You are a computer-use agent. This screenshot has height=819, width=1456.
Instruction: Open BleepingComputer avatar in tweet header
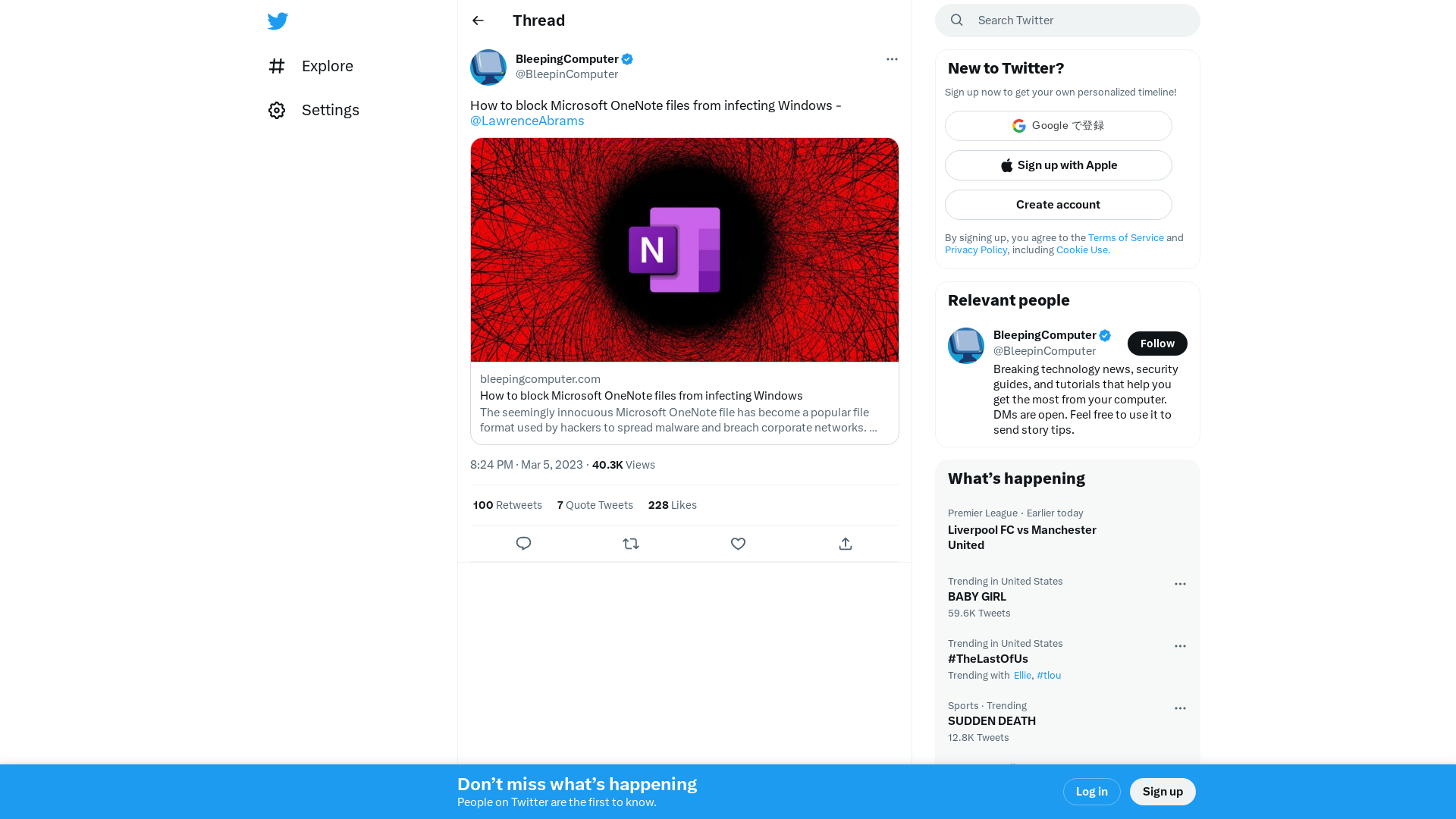[x=488, y=67]
